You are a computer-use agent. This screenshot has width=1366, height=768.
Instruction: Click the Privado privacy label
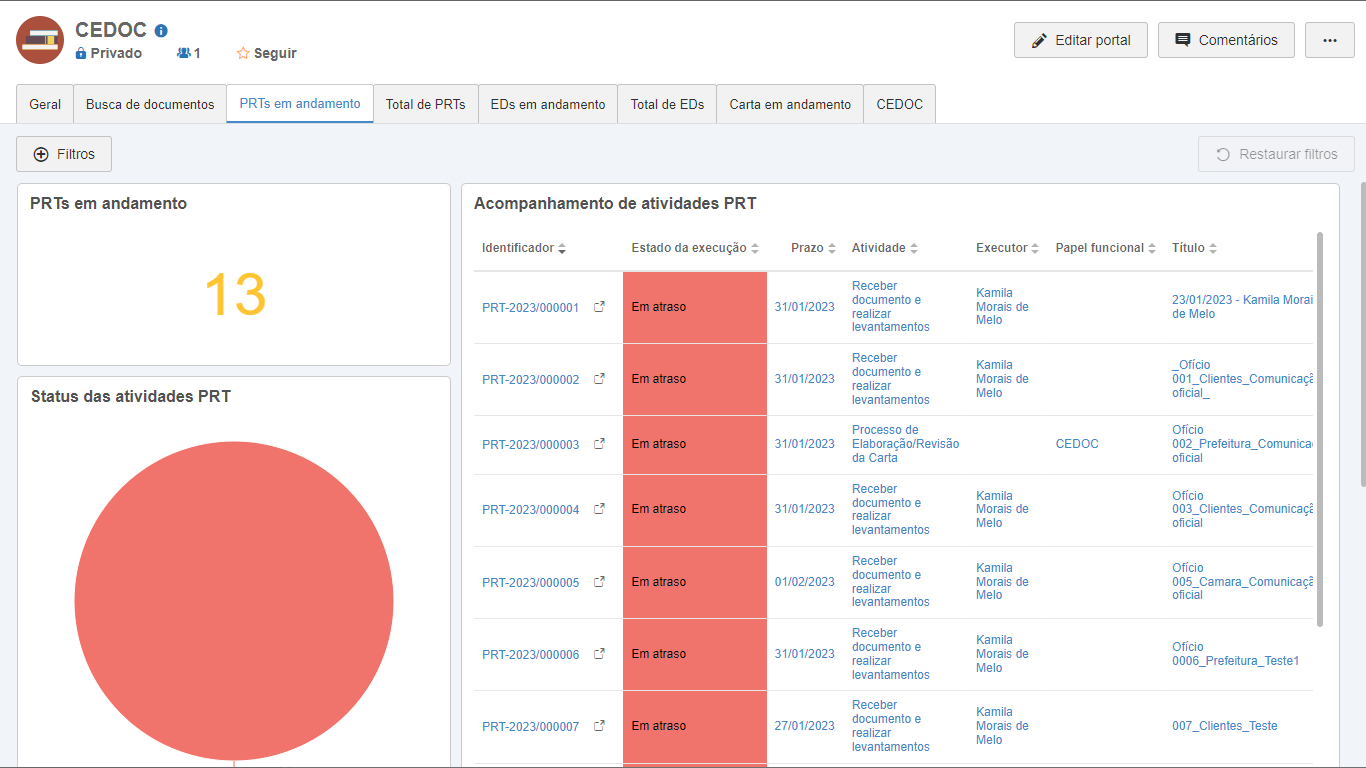[109, 53]
